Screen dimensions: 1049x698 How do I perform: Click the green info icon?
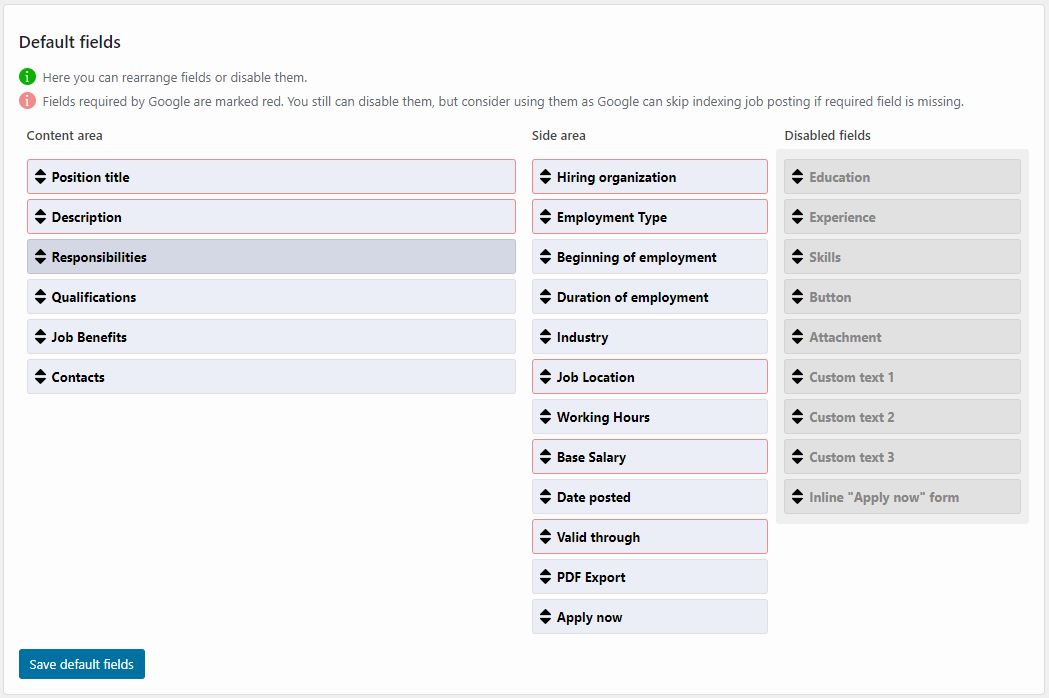pos(27,76)
